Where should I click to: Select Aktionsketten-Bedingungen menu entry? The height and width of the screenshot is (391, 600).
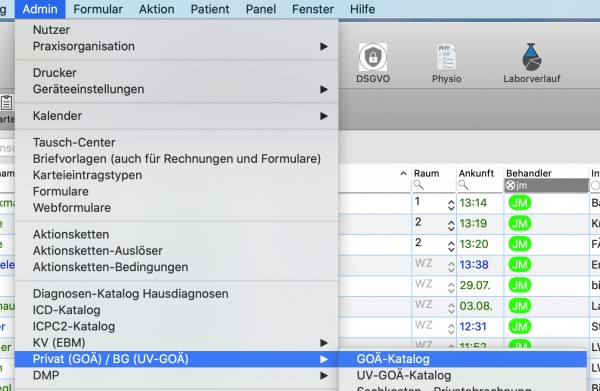click(x=176, y=267)
